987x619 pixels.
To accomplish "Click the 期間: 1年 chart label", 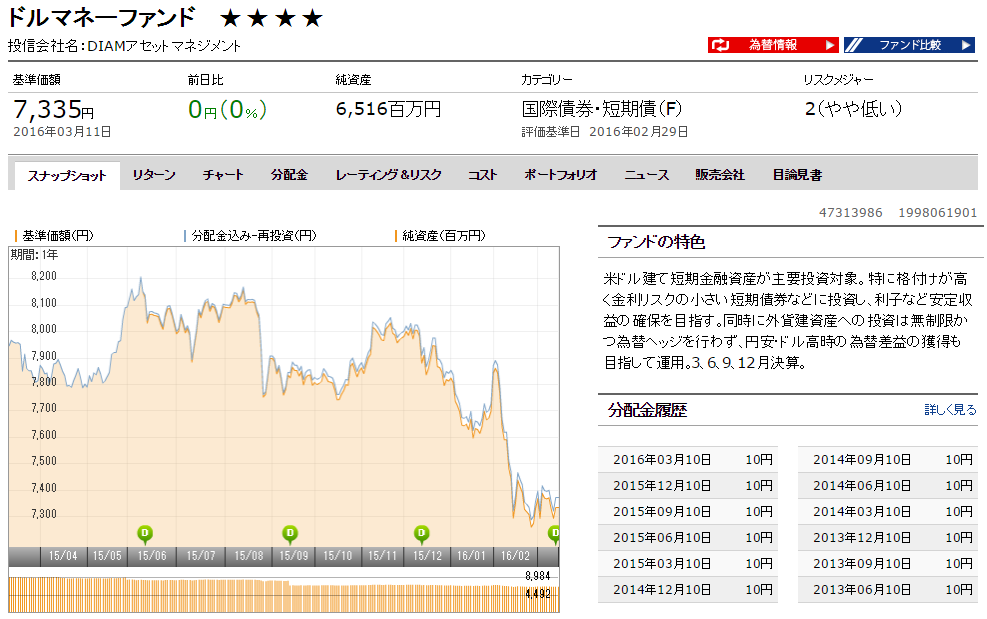I will [x=35, y=254].
